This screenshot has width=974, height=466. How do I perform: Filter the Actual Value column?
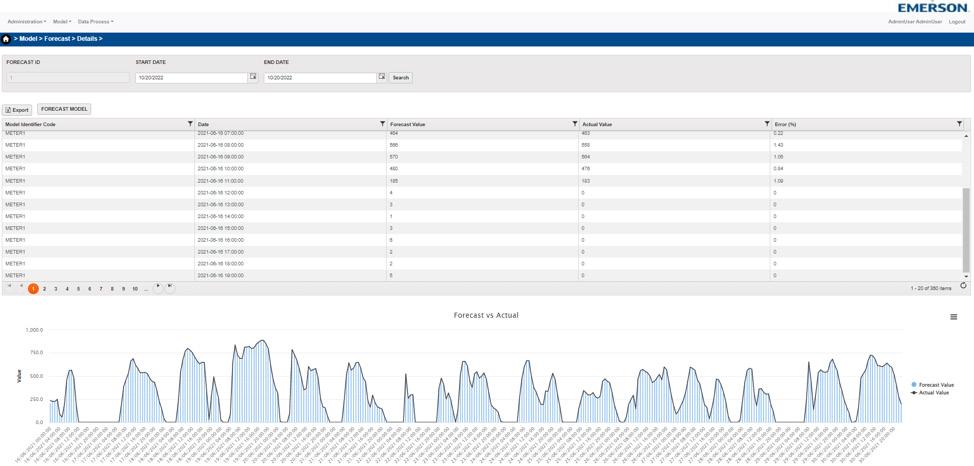[767, 124]
